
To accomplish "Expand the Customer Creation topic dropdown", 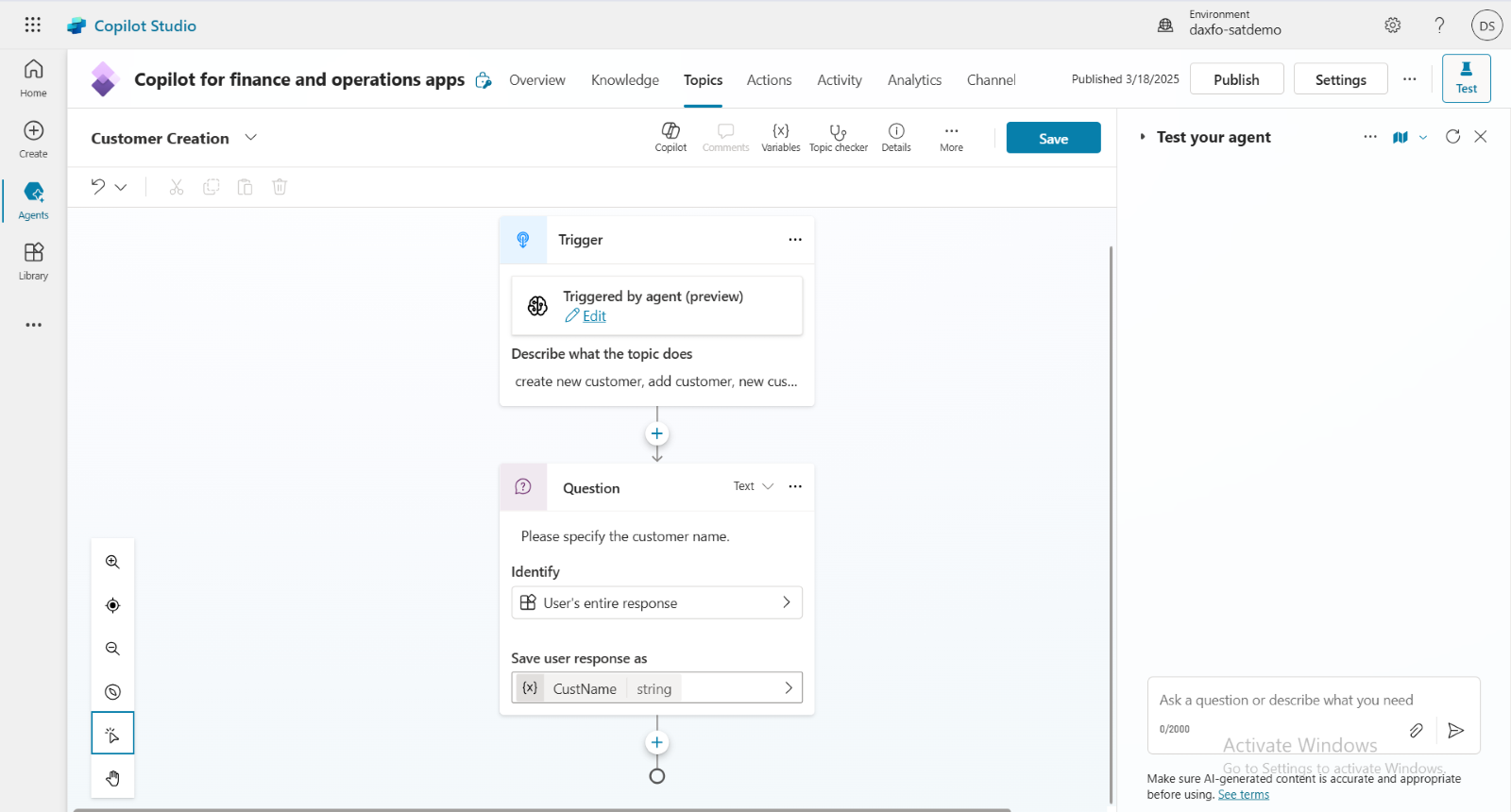I will tap(250, 138).
